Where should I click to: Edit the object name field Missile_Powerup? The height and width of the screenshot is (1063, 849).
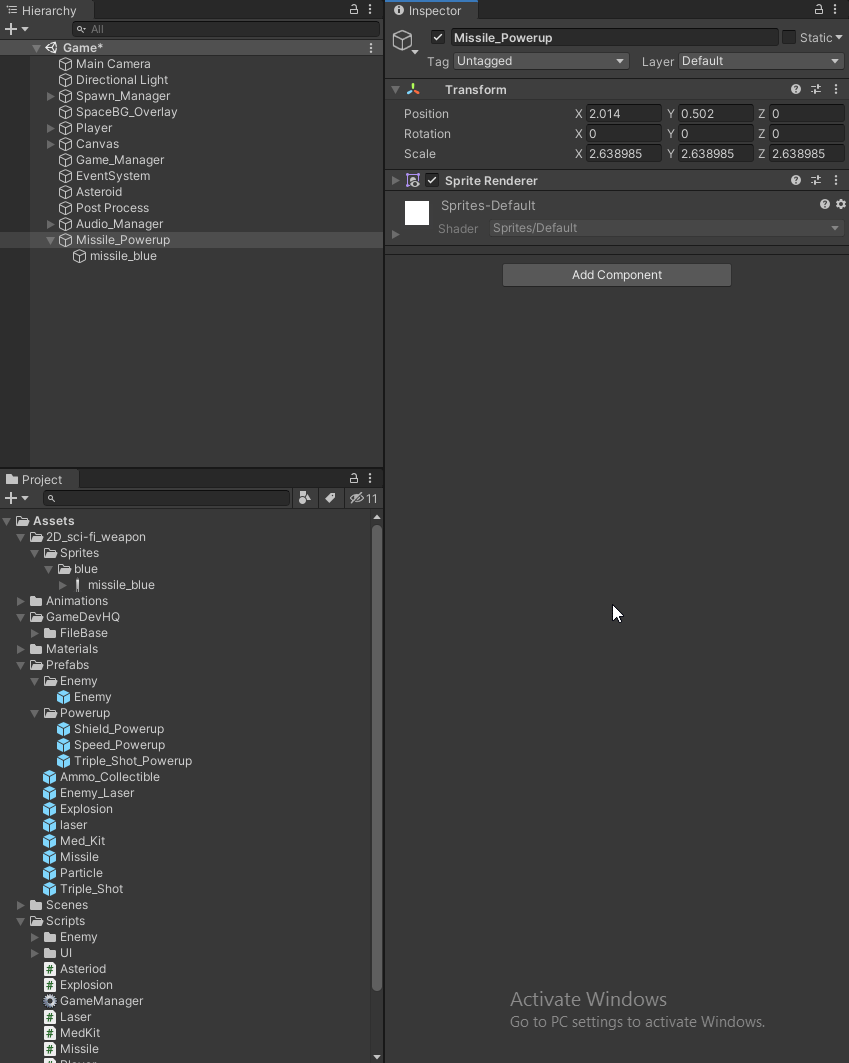614,37
